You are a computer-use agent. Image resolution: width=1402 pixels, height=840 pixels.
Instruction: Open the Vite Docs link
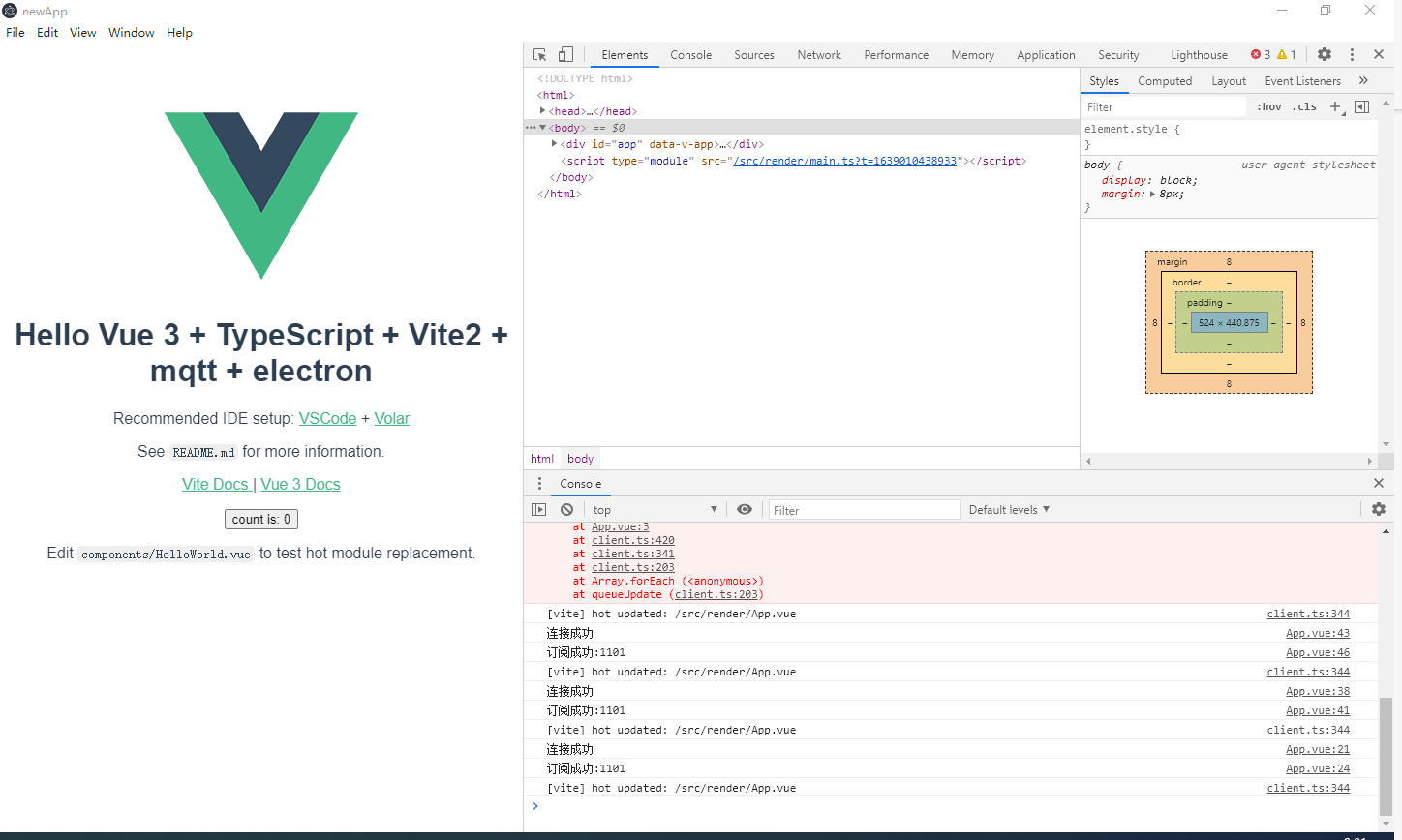click(x=215, y=485)
